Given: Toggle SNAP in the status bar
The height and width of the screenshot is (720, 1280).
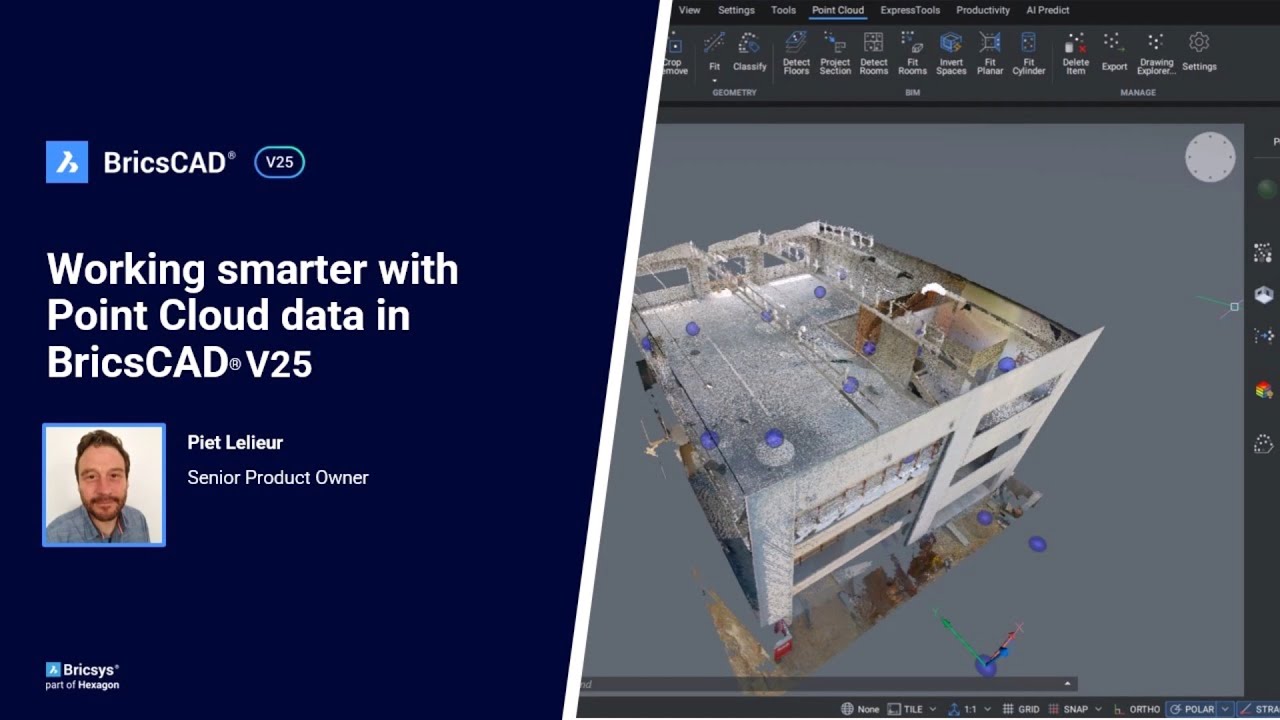Looking at the screenshot, I should [x=1068, y=709].
